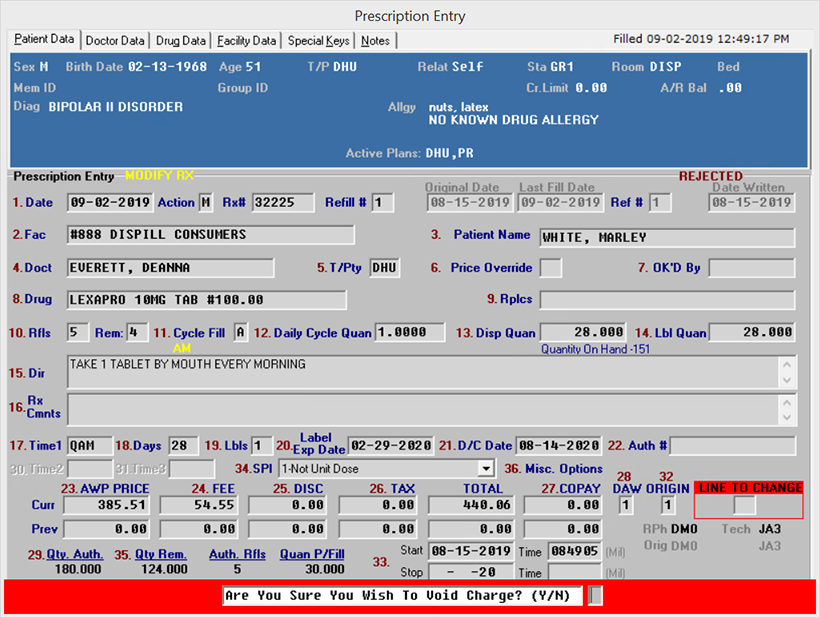Select the Disp Quan field
Screen dimensions: 820x618
585,332
